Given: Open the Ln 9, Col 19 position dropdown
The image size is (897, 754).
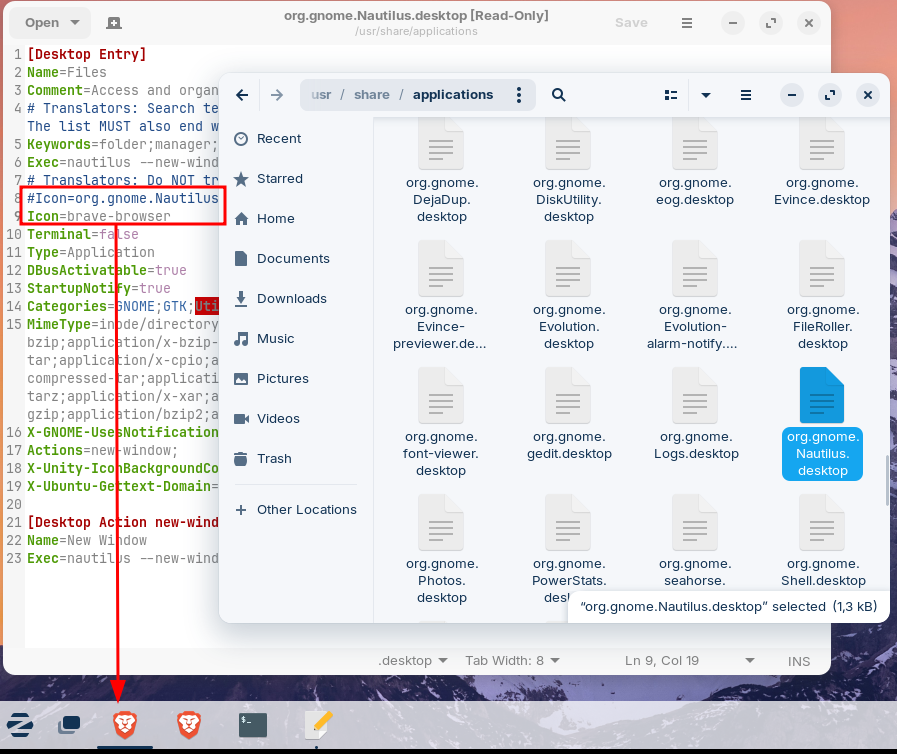Looking at the screenshot, I should [x=689, y=661].
